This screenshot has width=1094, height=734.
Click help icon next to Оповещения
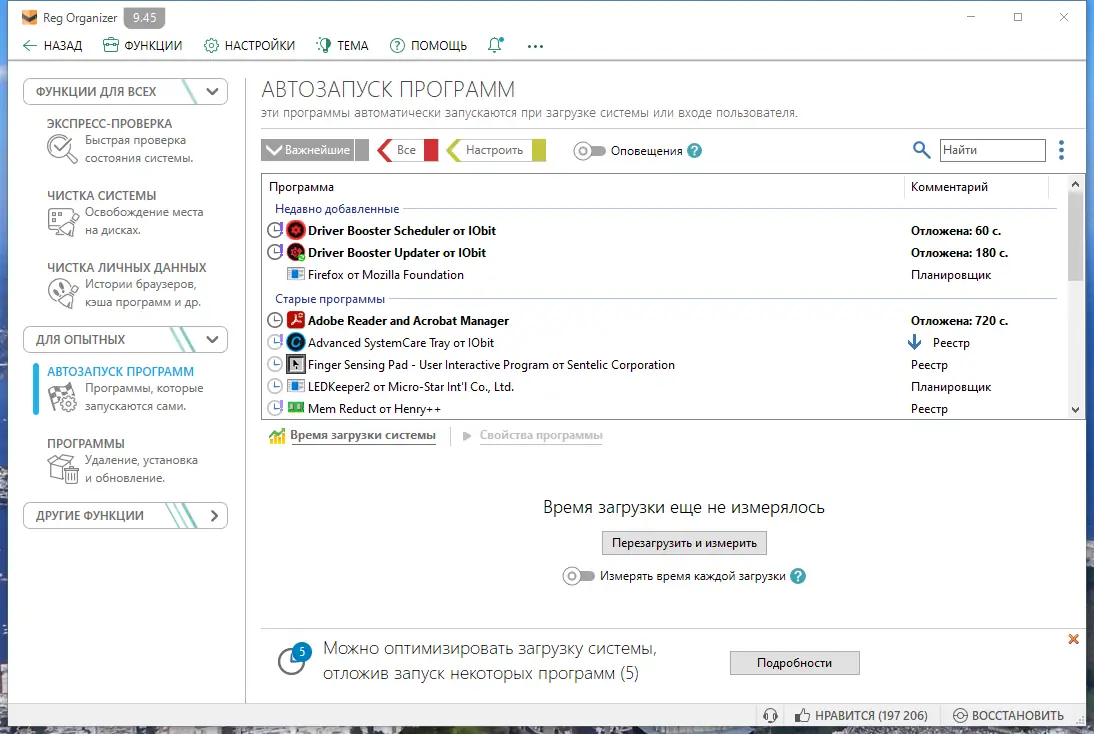[694, 151]
